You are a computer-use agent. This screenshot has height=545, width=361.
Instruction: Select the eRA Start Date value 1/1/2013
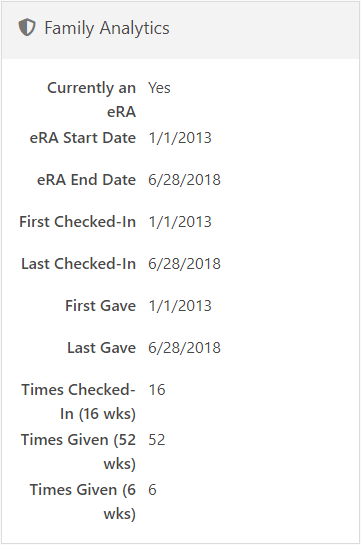pyautogui.click(x=180, y=138)
